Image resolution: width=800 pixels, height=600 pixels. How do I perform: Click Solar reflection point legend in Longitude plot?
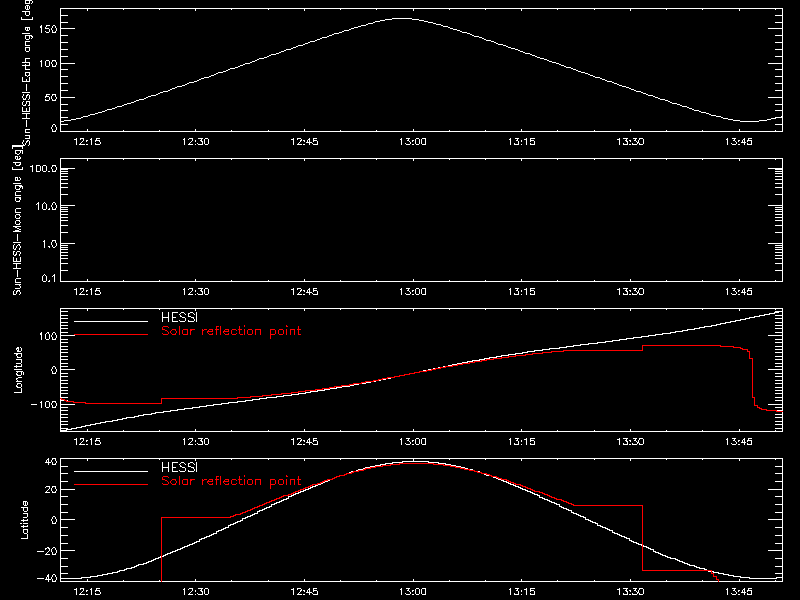(x=231, y=331)
